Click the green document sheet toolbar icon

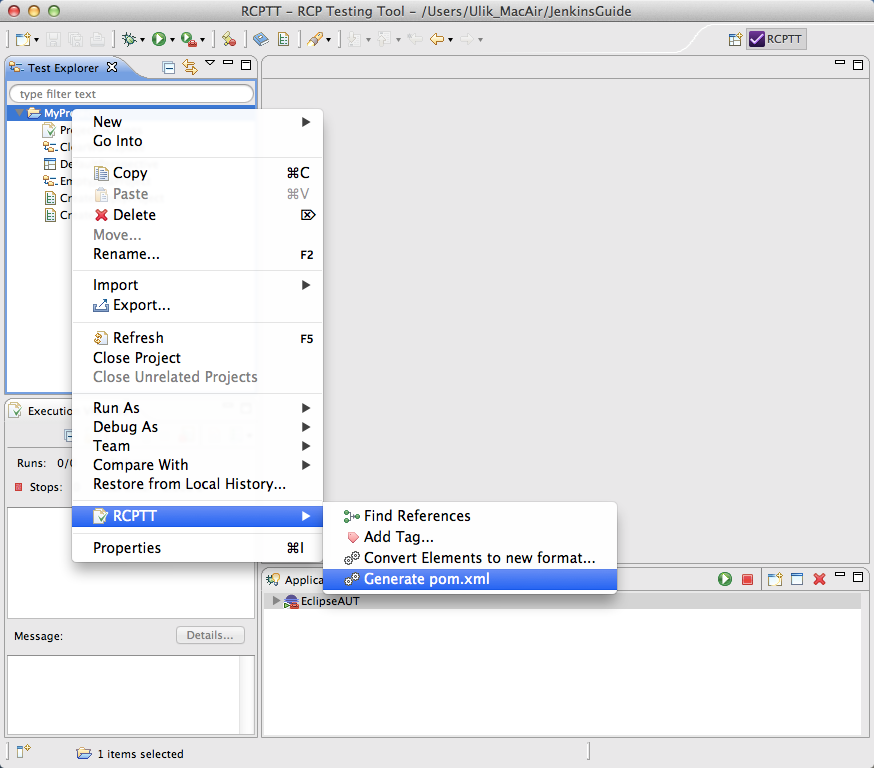tap(284, 39)
